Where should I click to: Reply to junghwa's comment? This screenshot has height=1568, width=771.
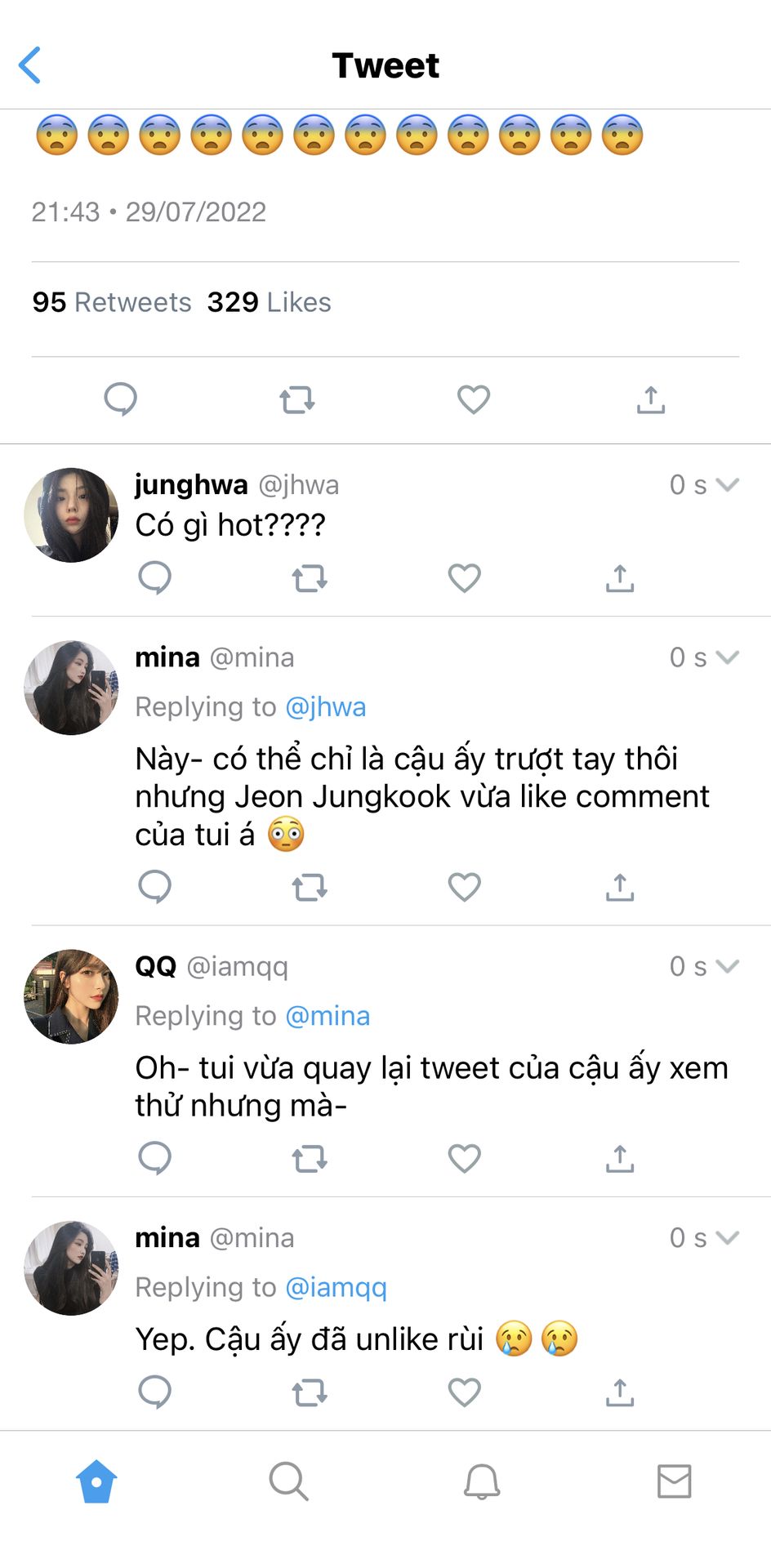click(x=154, y=578)
